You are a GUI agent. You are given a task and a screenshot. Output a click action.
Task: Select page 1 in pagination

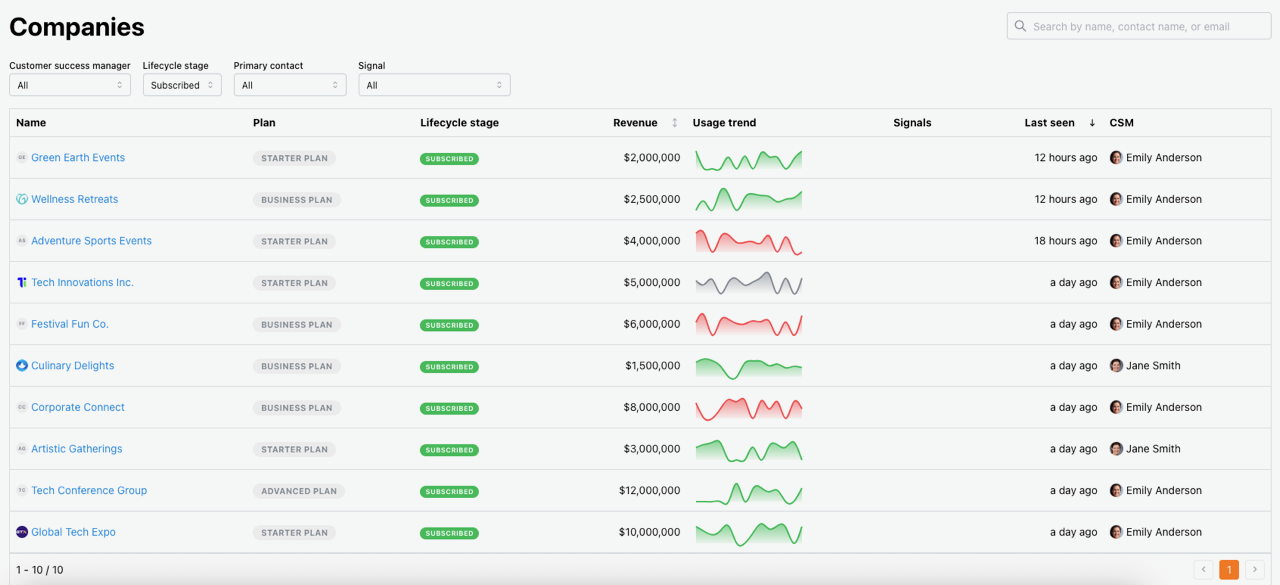pos(1229,570)
